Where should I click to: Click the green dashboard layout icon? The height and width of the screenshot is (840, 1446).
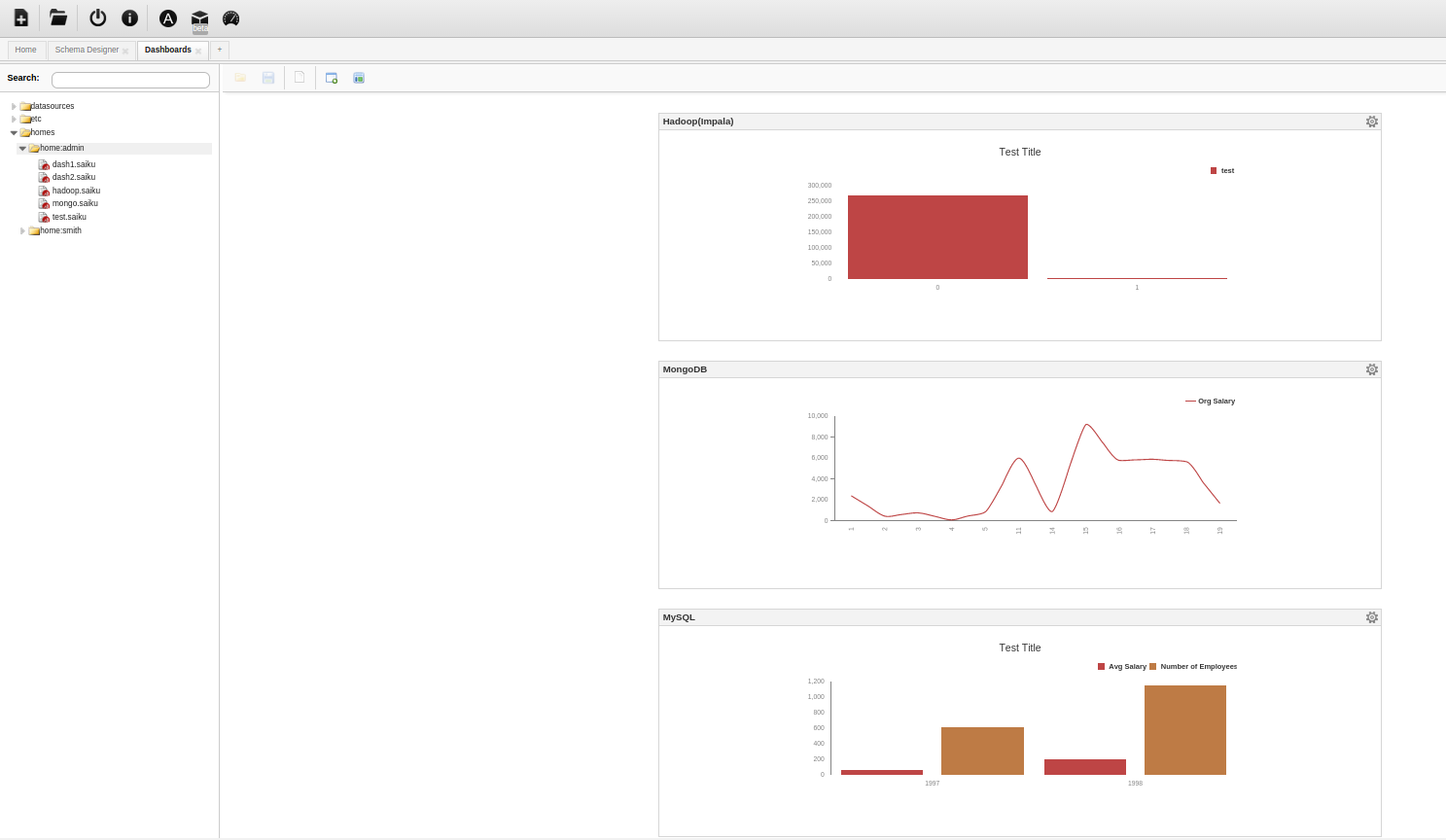(359, 78)
